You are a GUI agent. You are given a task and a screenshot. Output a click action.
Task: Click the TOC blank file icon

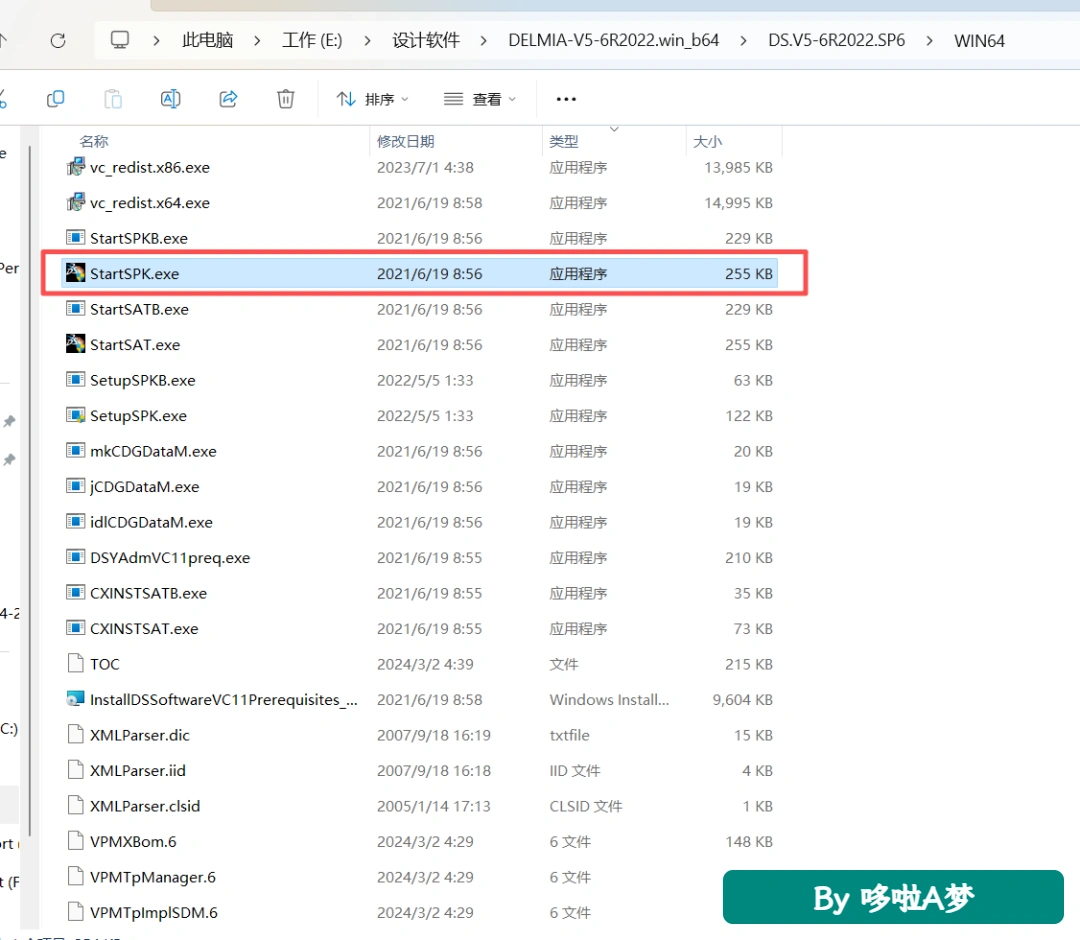pos(76,664)
